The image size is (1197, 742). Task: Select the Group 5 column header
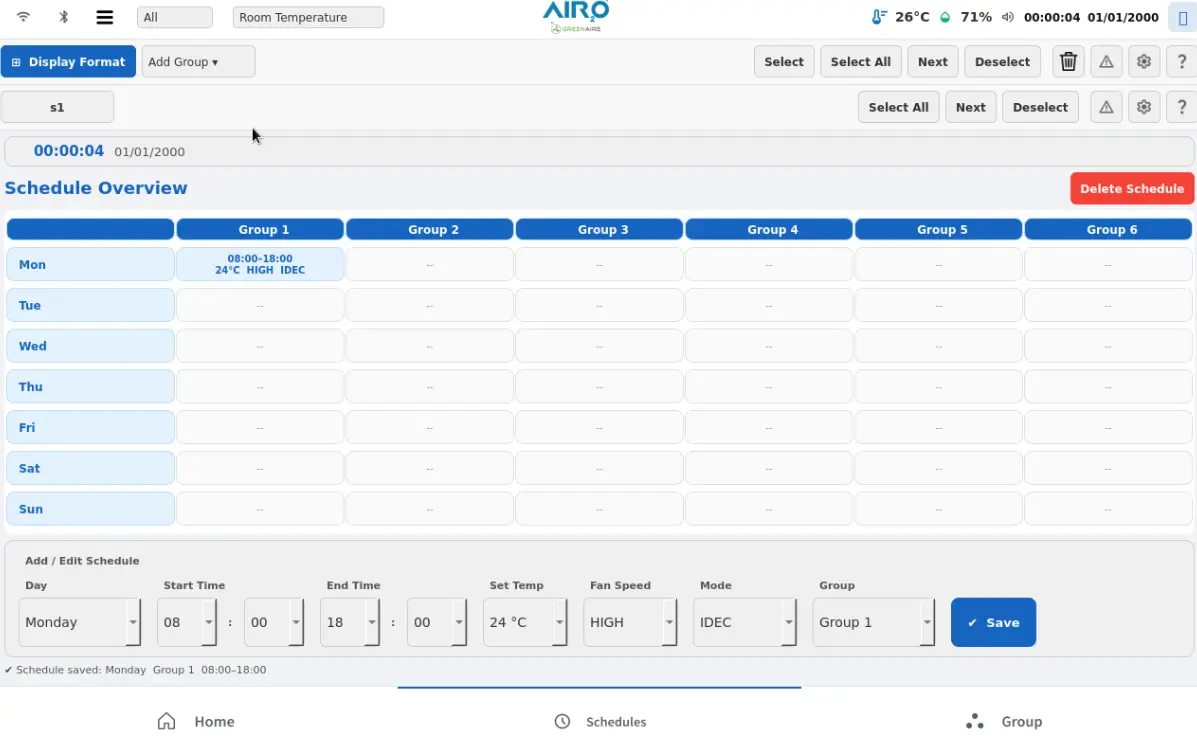click(x=938, y=229)
